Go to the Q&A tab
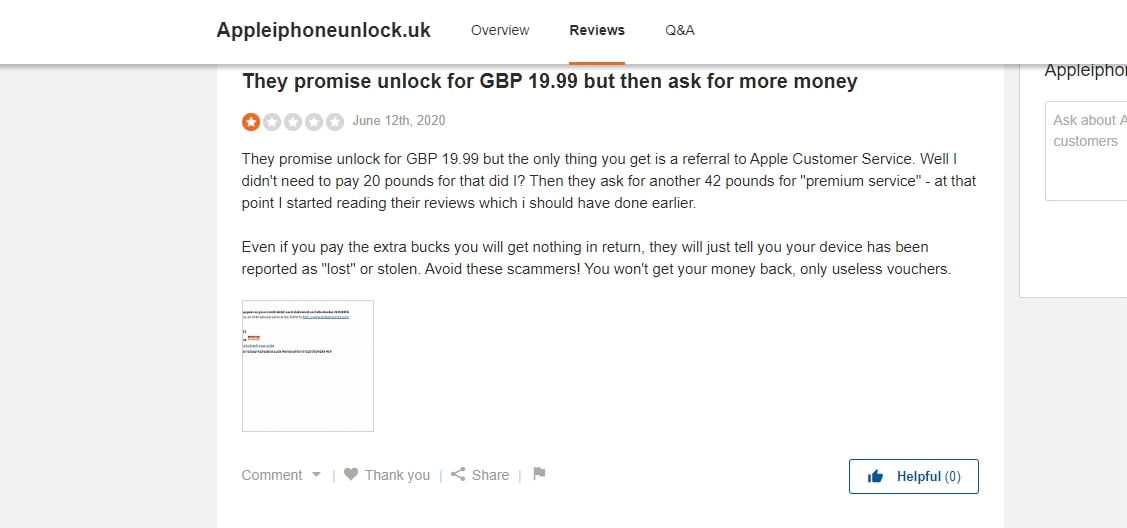The image size is (1127, 528). click(x=680, y=30)
